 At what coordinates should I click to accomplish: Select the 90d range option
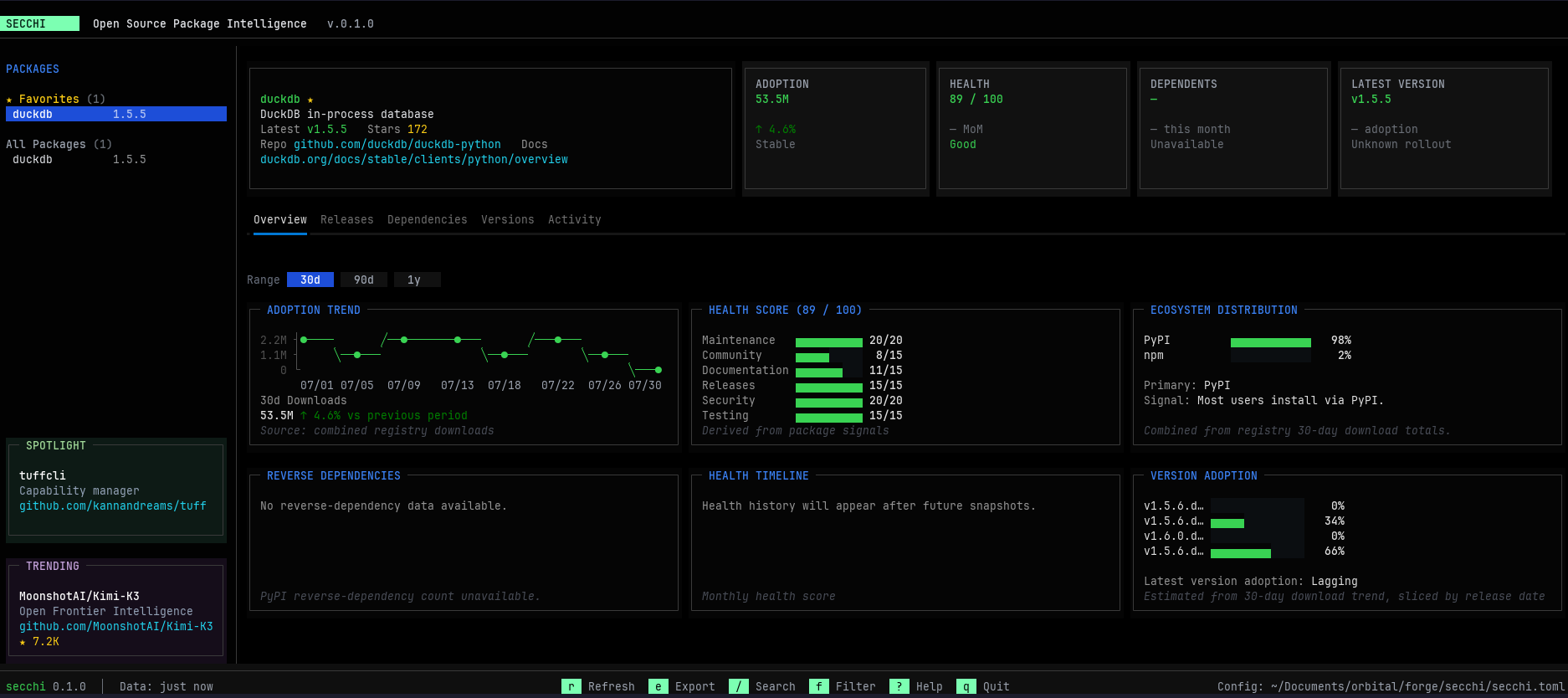point(364,280)
